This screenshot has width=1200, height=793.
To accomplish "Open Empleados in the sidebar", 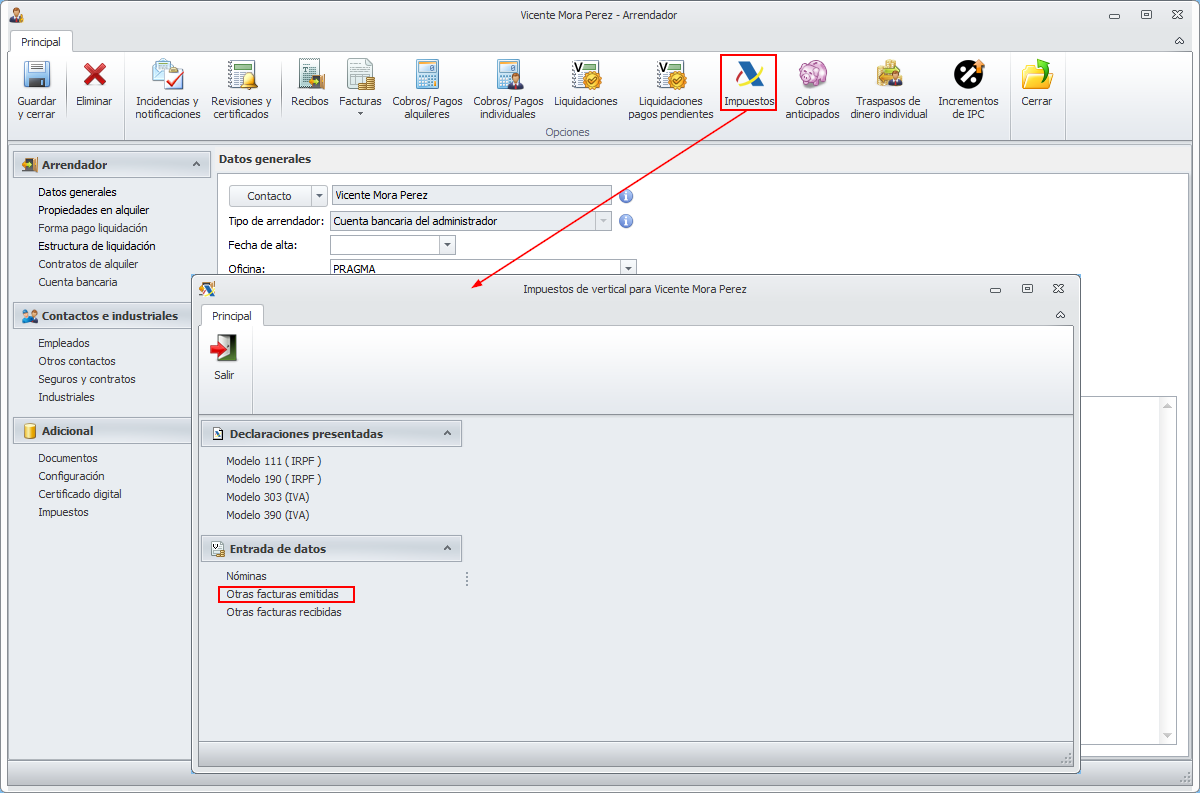I will (64, 343).
